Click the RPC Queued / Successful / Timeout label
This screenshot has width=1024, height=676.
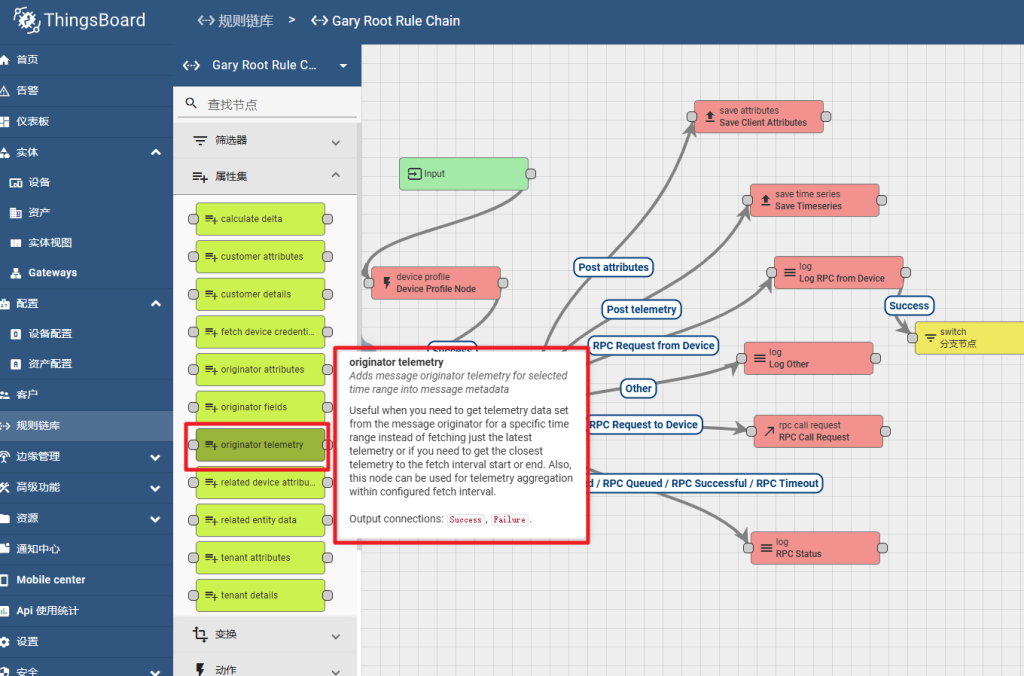click(705, 483)
